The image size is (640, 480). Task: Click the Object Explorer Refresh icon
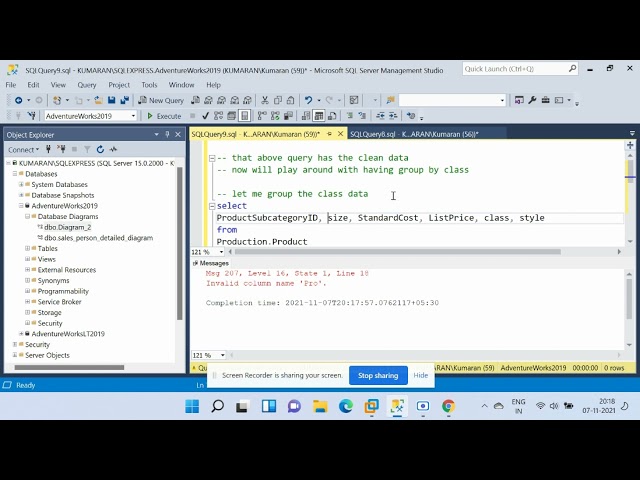coord(100,149)
